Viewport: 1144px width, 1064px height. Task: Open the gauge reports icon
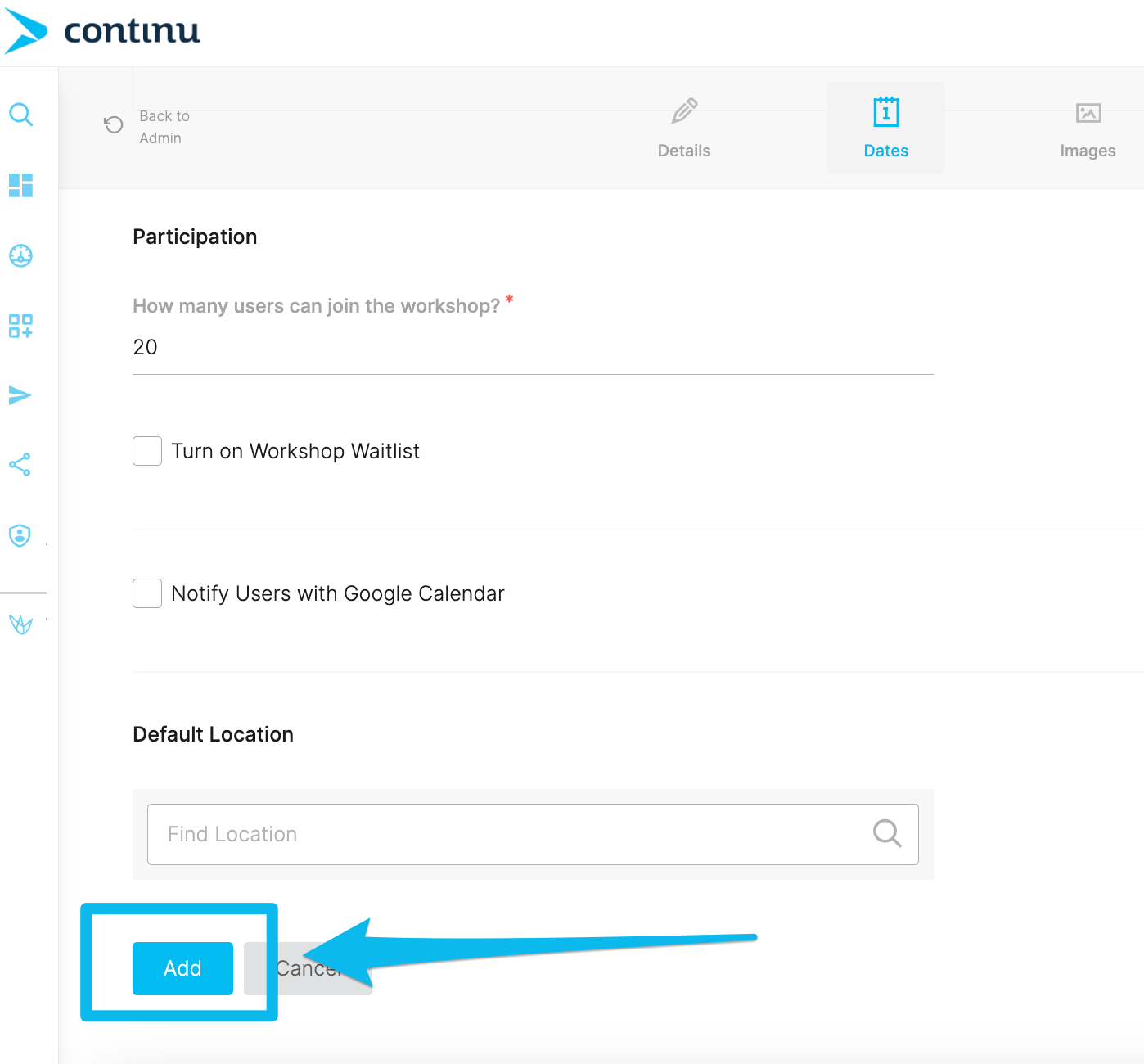tap(21, 256)
